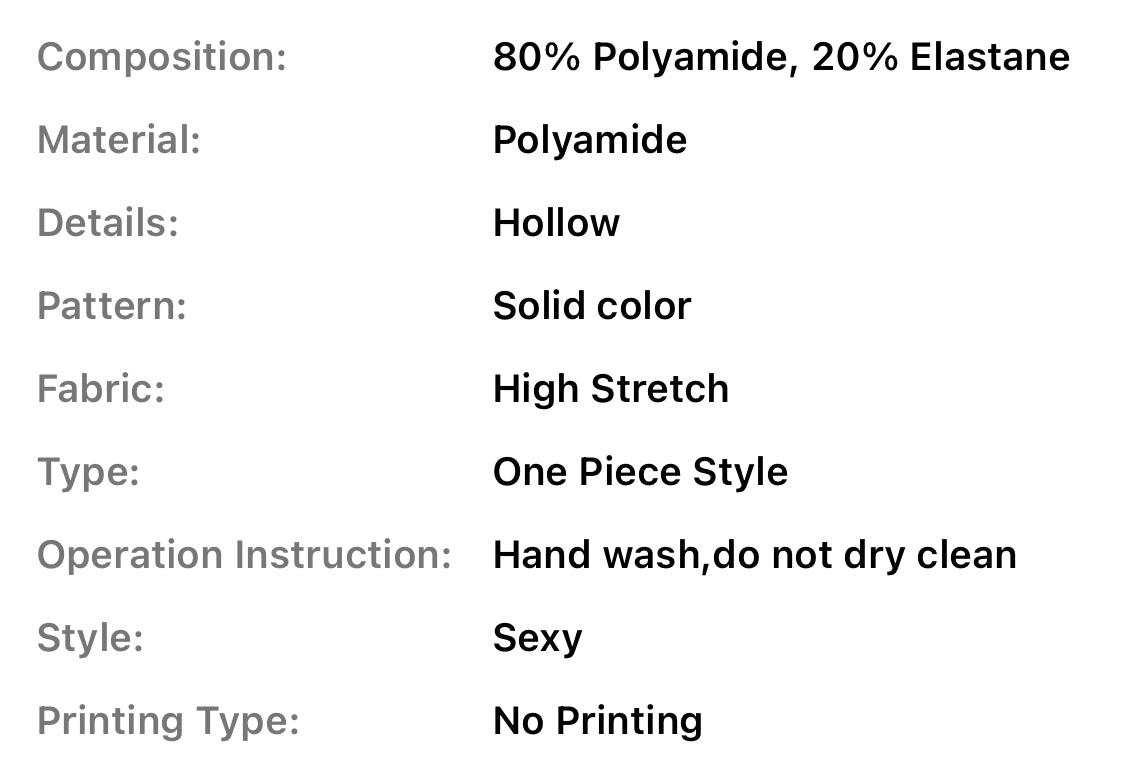
Task: Click the do not dry clean text
Action: pos(863,555)
